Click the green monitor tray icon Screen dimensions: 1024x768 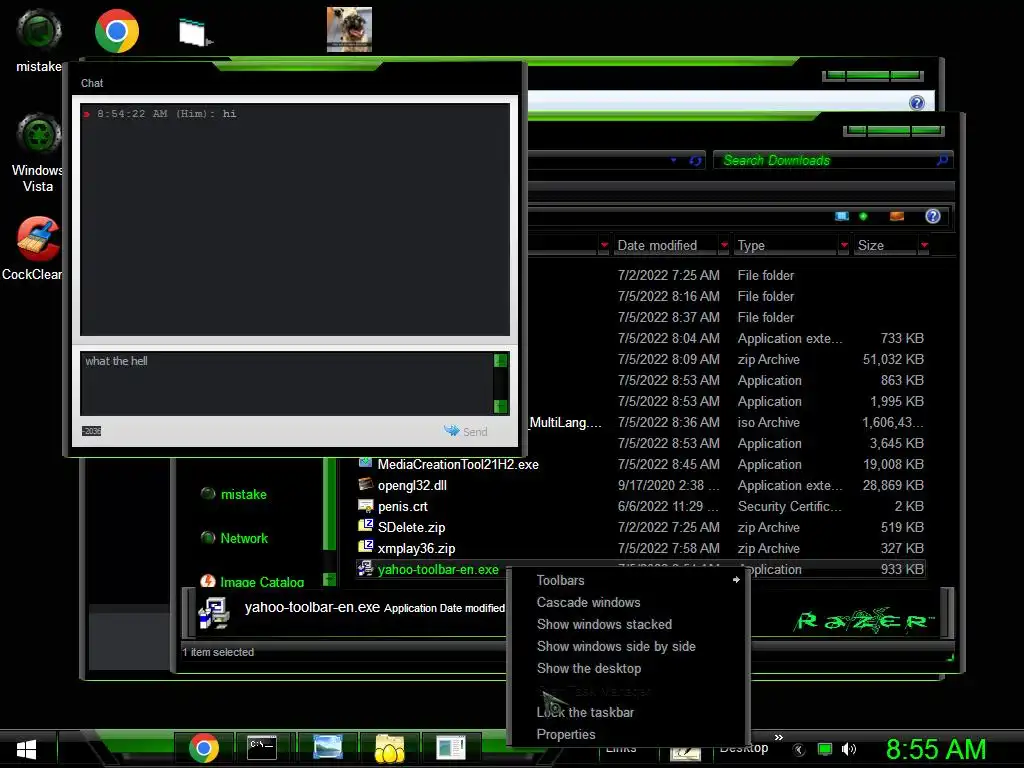(x=825, y=749)
